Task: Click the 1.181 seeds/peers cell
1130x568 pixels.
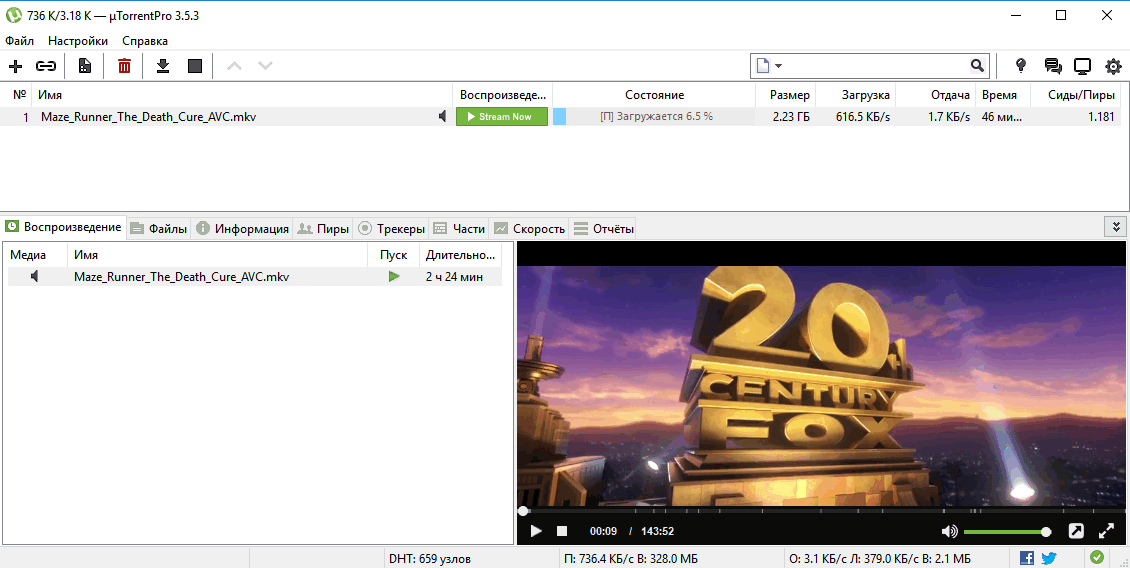Action: 1100,117
